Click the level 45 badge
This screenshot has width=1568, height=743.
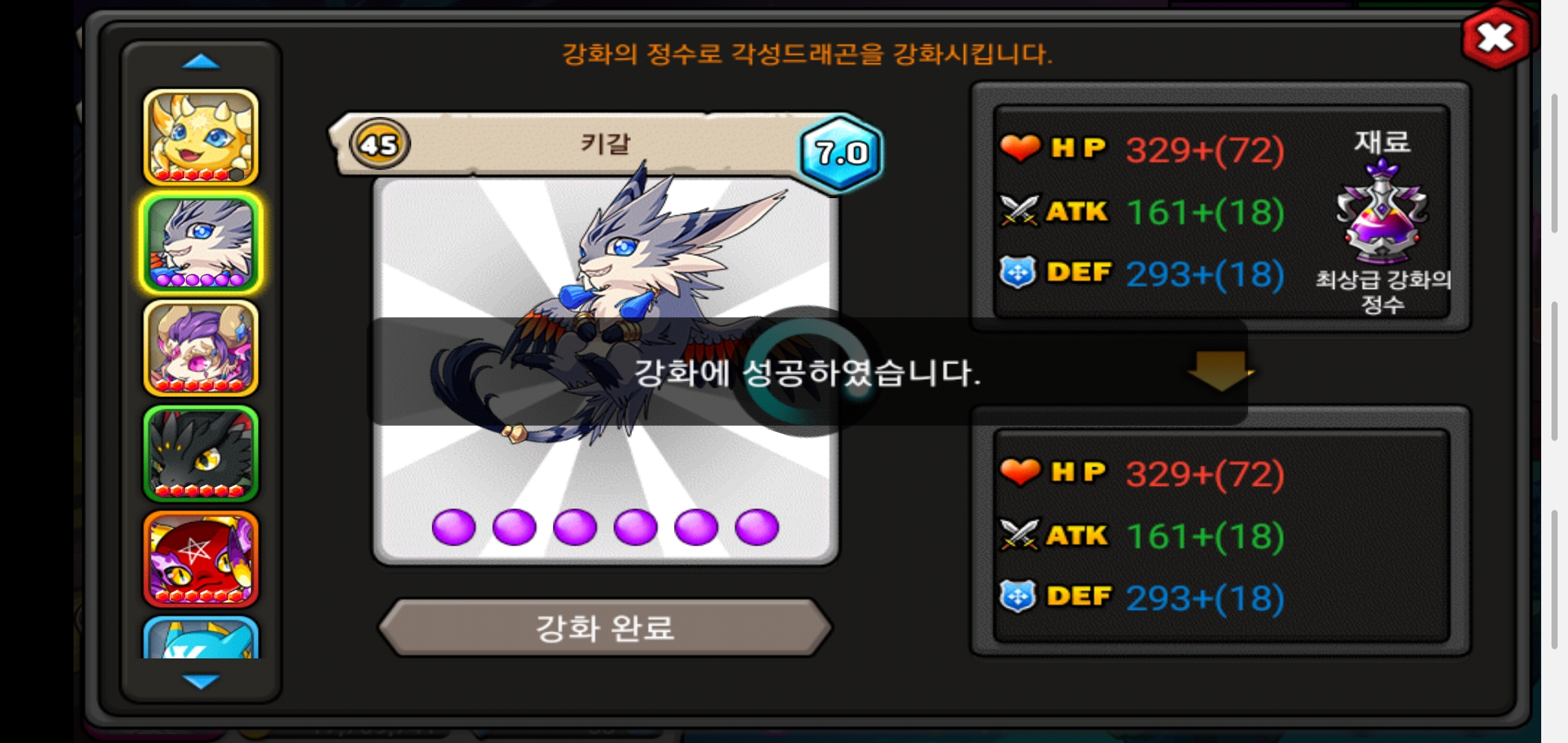[380, 144]
